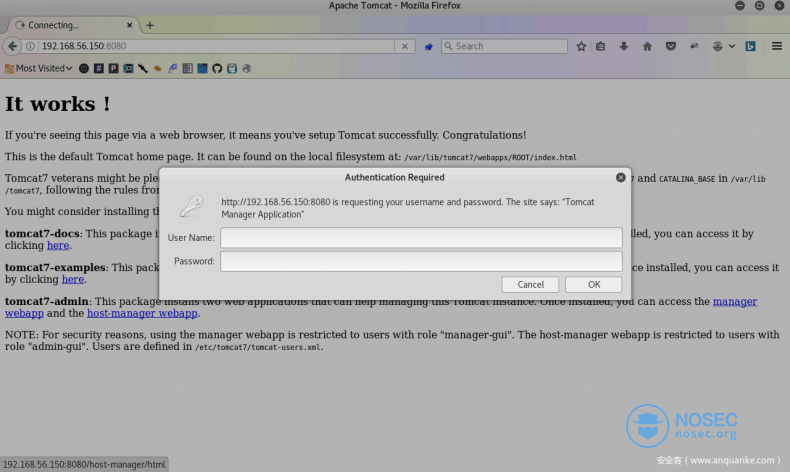Open the blue square chart bookmark icon
The width and height of the screenshot is (790, 472).
[x=202, y=69]
